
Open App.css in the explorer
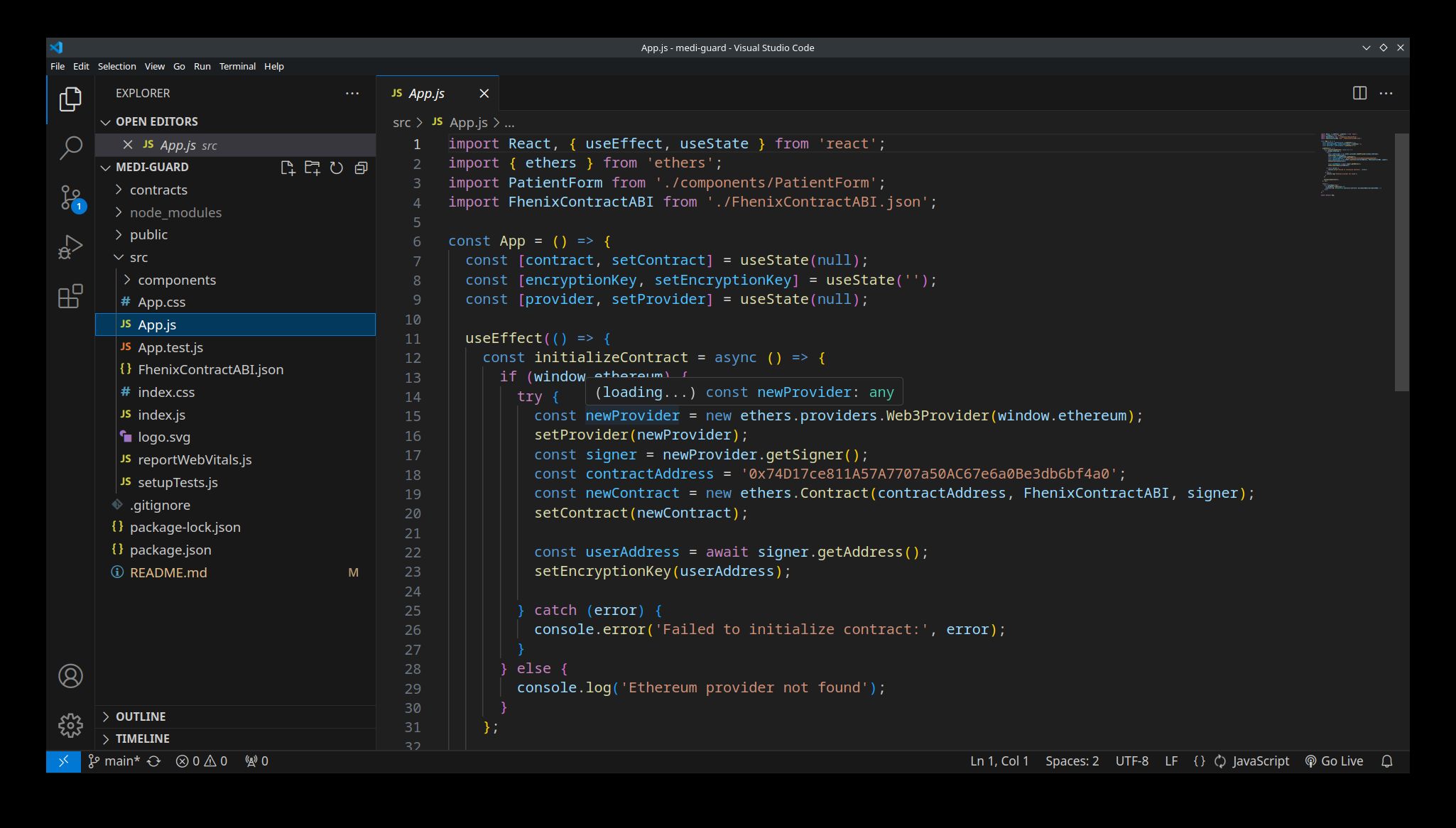[x=235, y=302]
